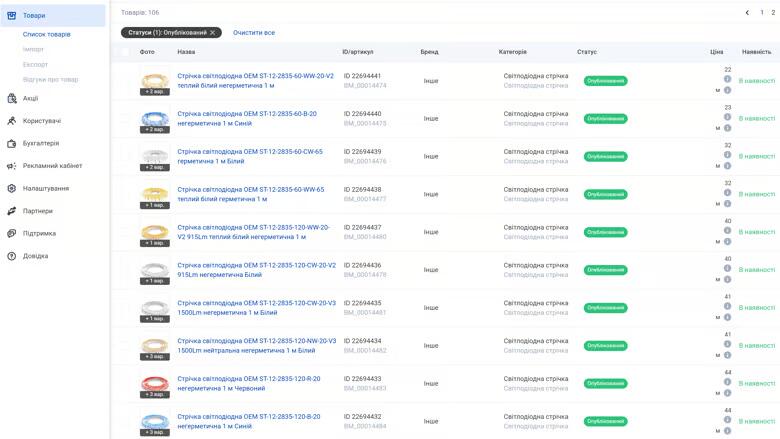Click the Бухгалтерія wallet icon

[x=12, y=143]
